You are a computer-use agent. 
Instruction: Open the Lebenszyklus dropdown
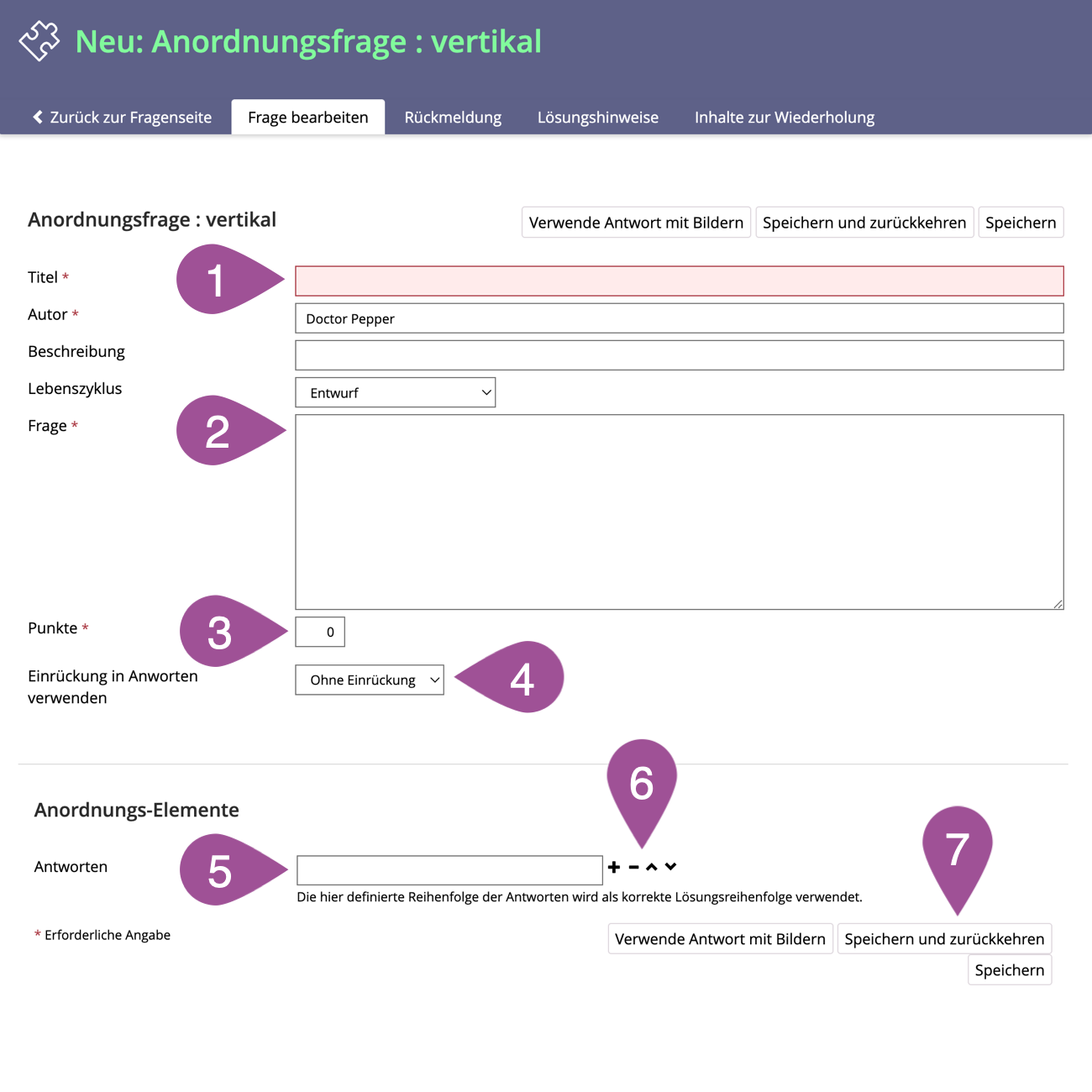(x=395, y=392)
